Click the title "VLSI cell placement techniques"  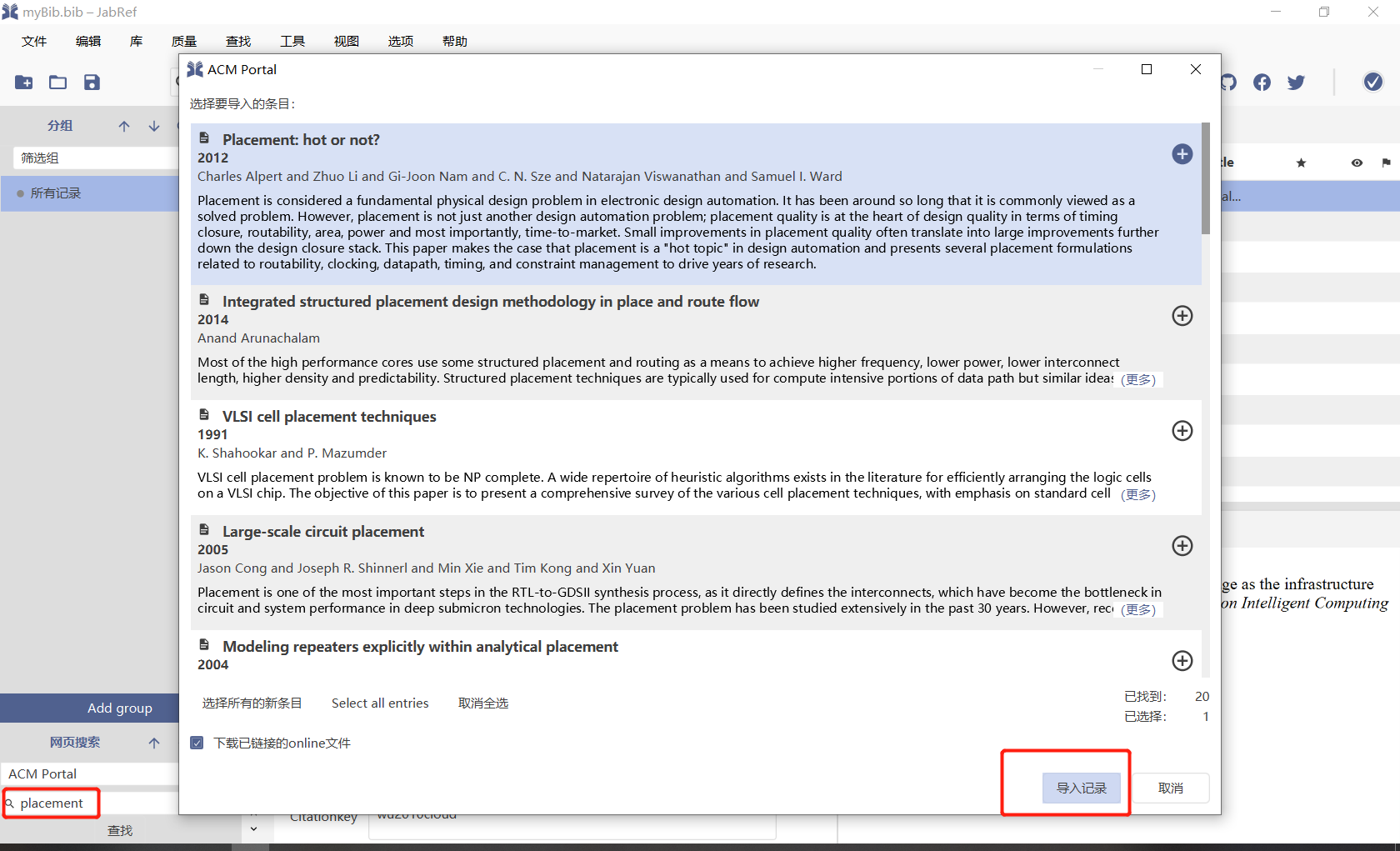point(329,416)
